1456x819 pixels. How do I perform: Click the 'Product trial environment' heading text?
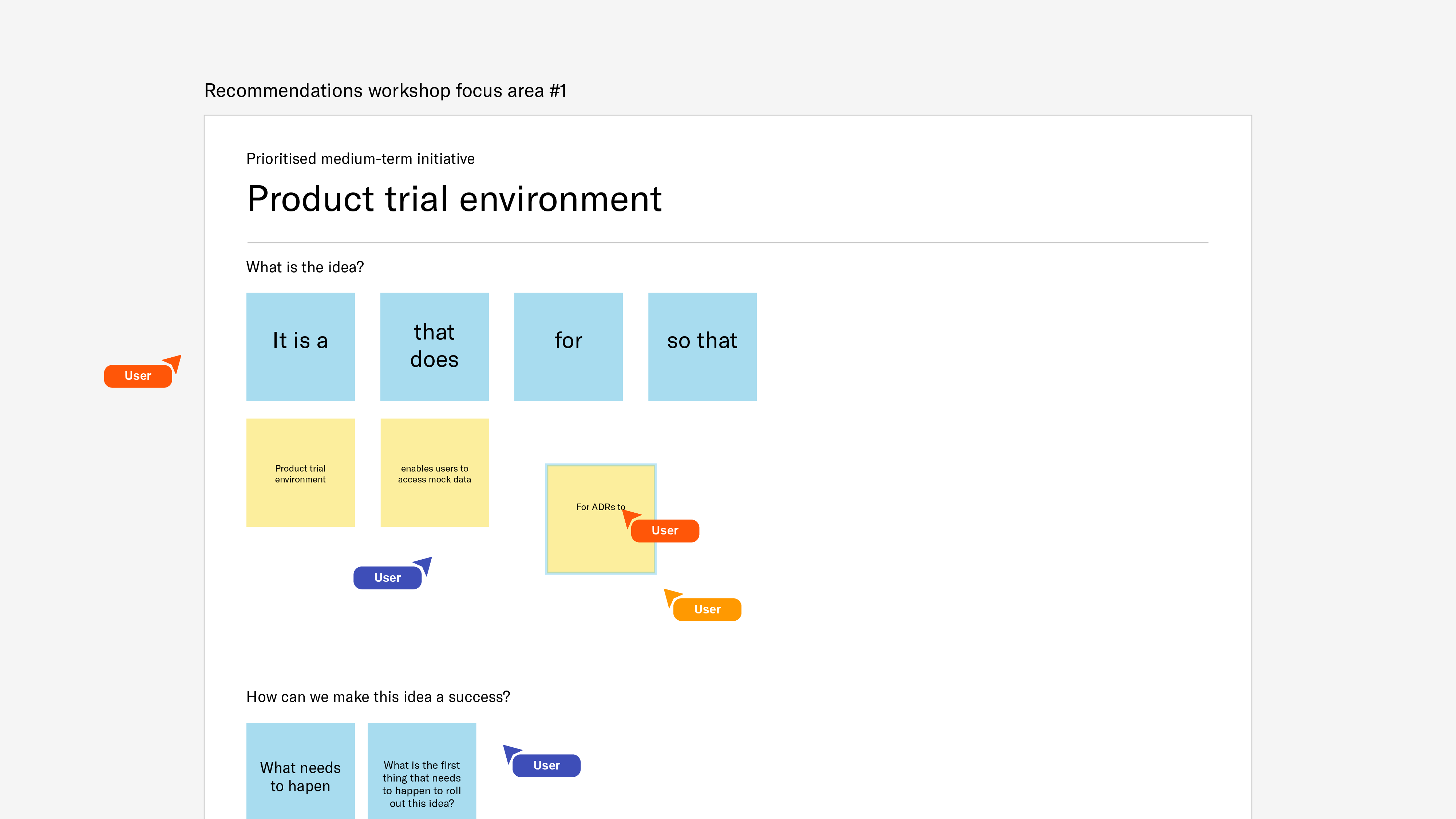click(454, 199)
